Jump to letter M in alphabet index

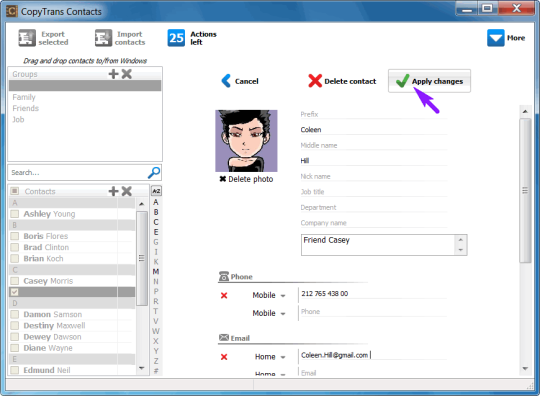coord(156,271)
